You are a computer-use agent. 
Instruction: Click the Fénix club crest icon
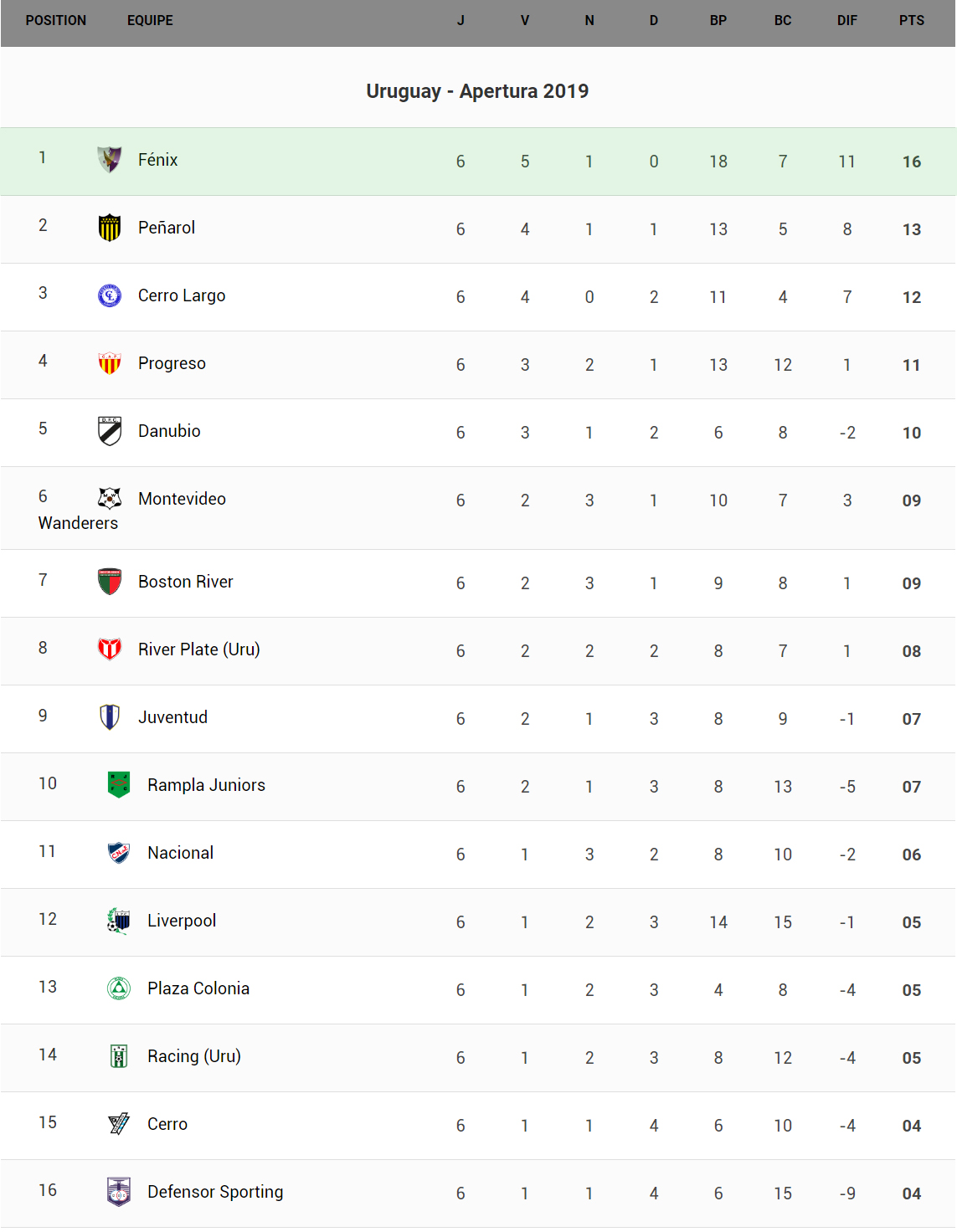pyautogui.click(x=110, y=159)
